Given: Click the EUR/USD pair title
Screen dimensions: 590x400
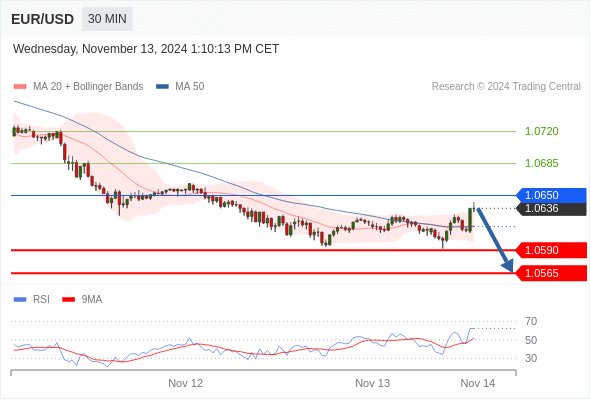Looking at the screenshot, I should tap(43, 19).
